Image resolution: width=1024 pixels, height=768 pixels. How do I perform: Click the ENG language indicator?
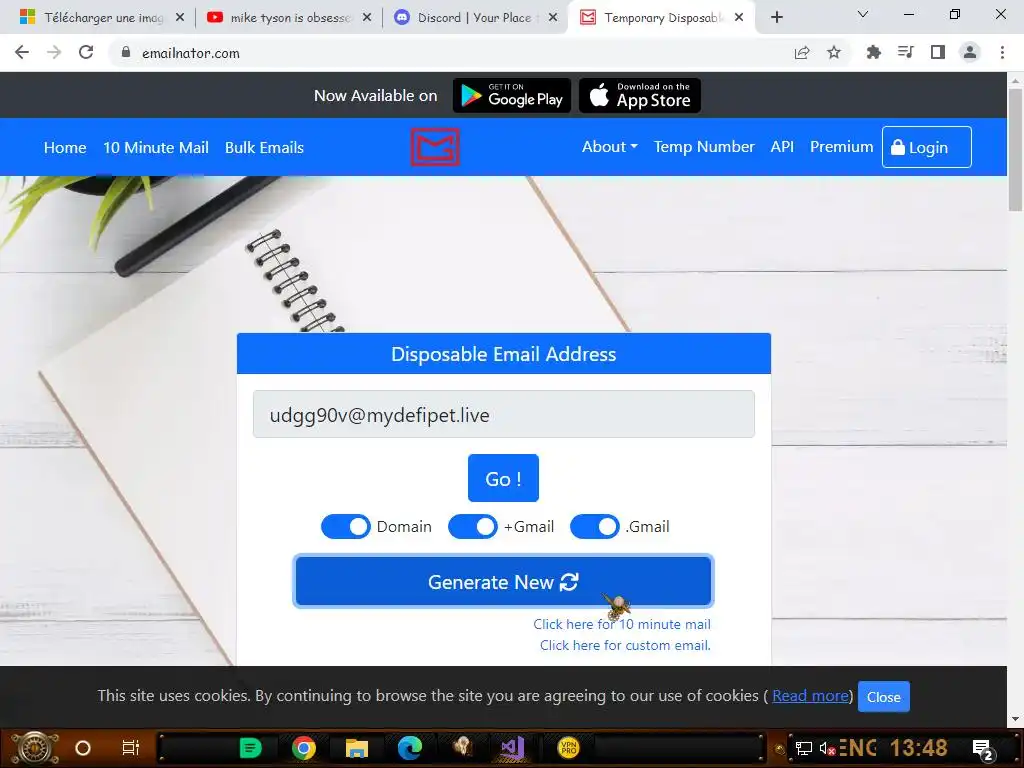click(x=857, y=748)
